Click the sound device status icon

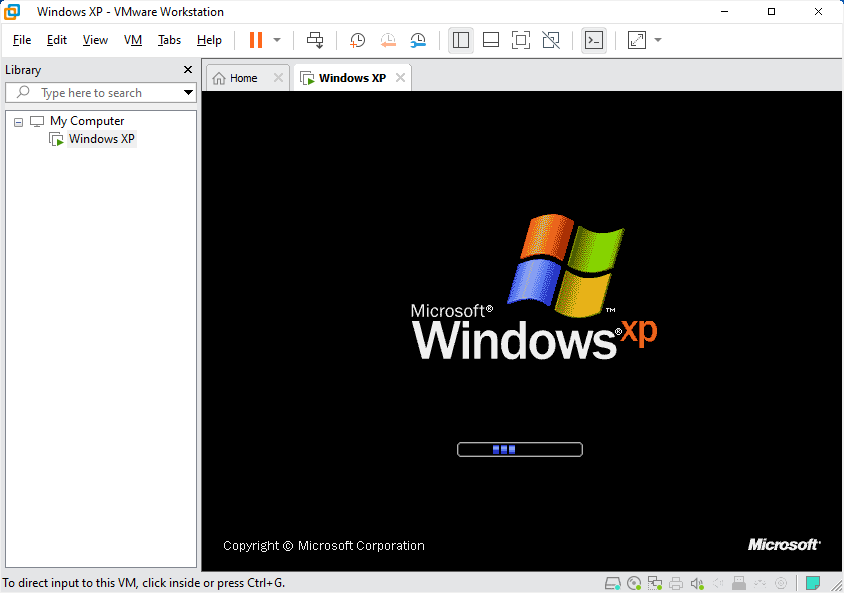click(x=697, y=582)
